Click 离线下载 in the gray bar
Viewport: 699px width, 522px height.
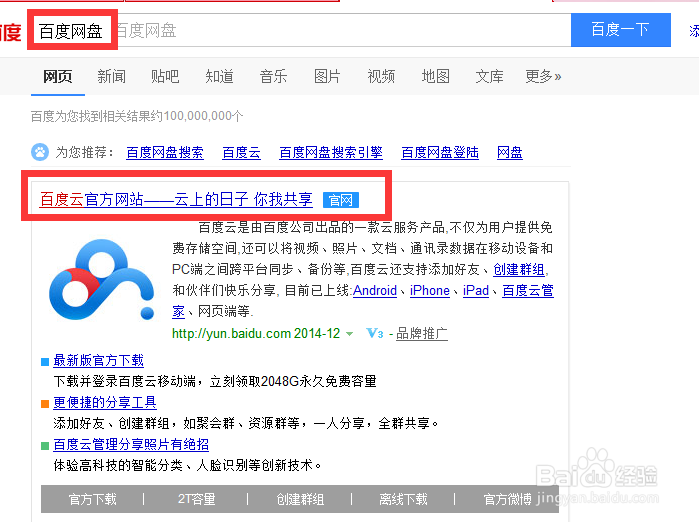403,499
